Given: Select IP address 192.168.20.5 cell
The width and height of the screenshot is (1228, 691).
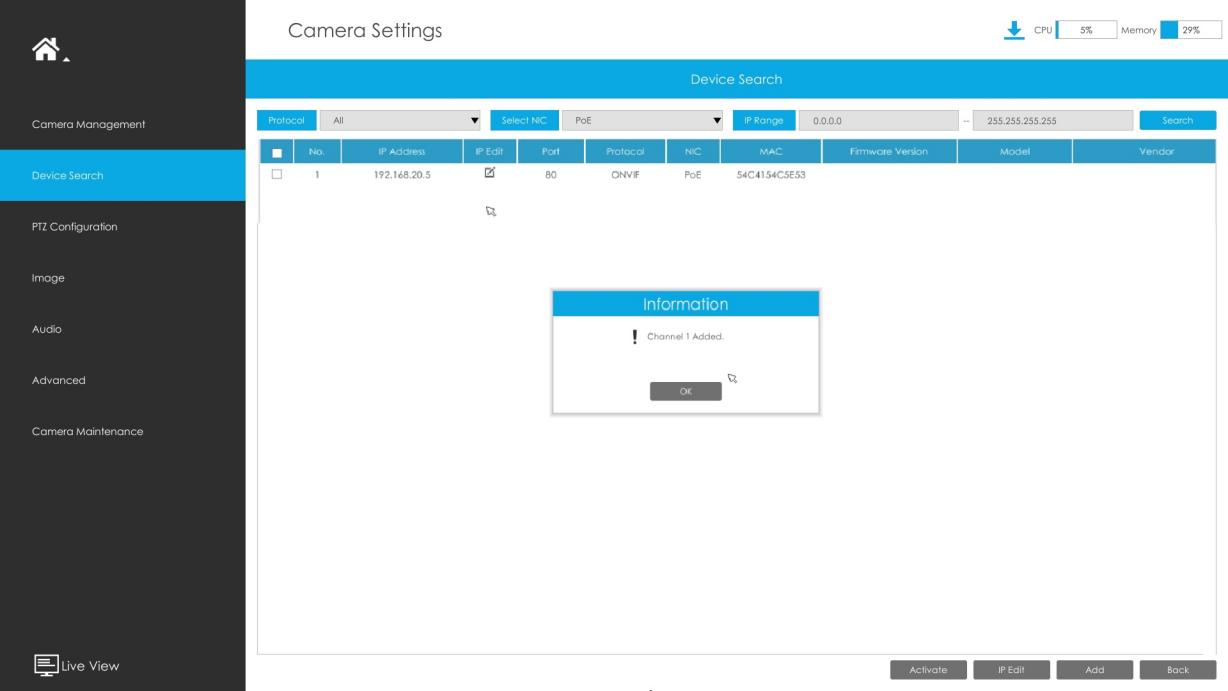Looking at the screenshot, I should point(402,173).
